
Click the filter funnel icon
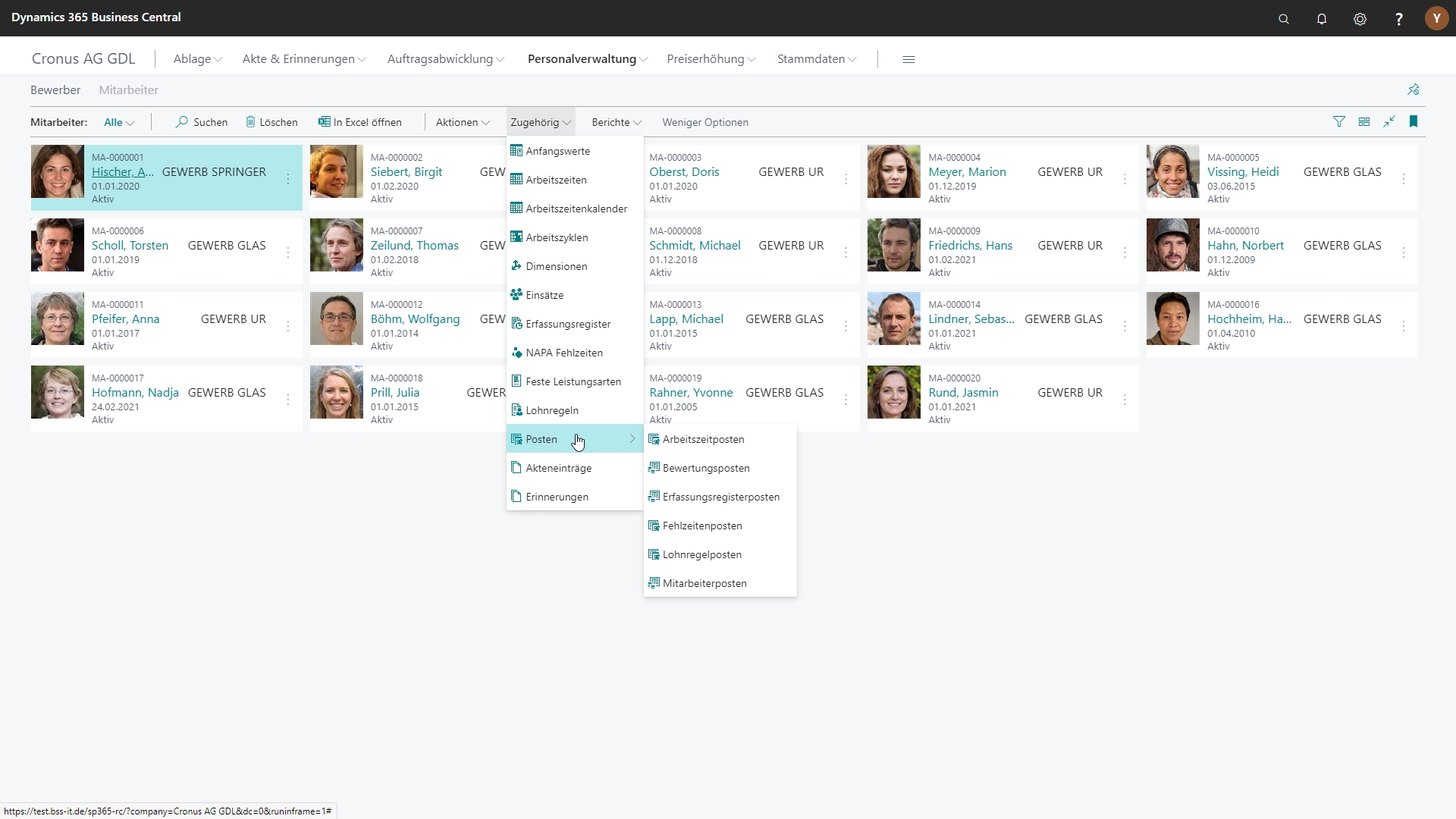(x=1339, y=122)
